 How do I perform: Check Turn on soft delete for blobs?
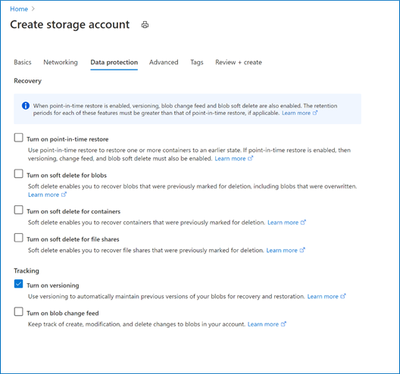click(18, 174)
